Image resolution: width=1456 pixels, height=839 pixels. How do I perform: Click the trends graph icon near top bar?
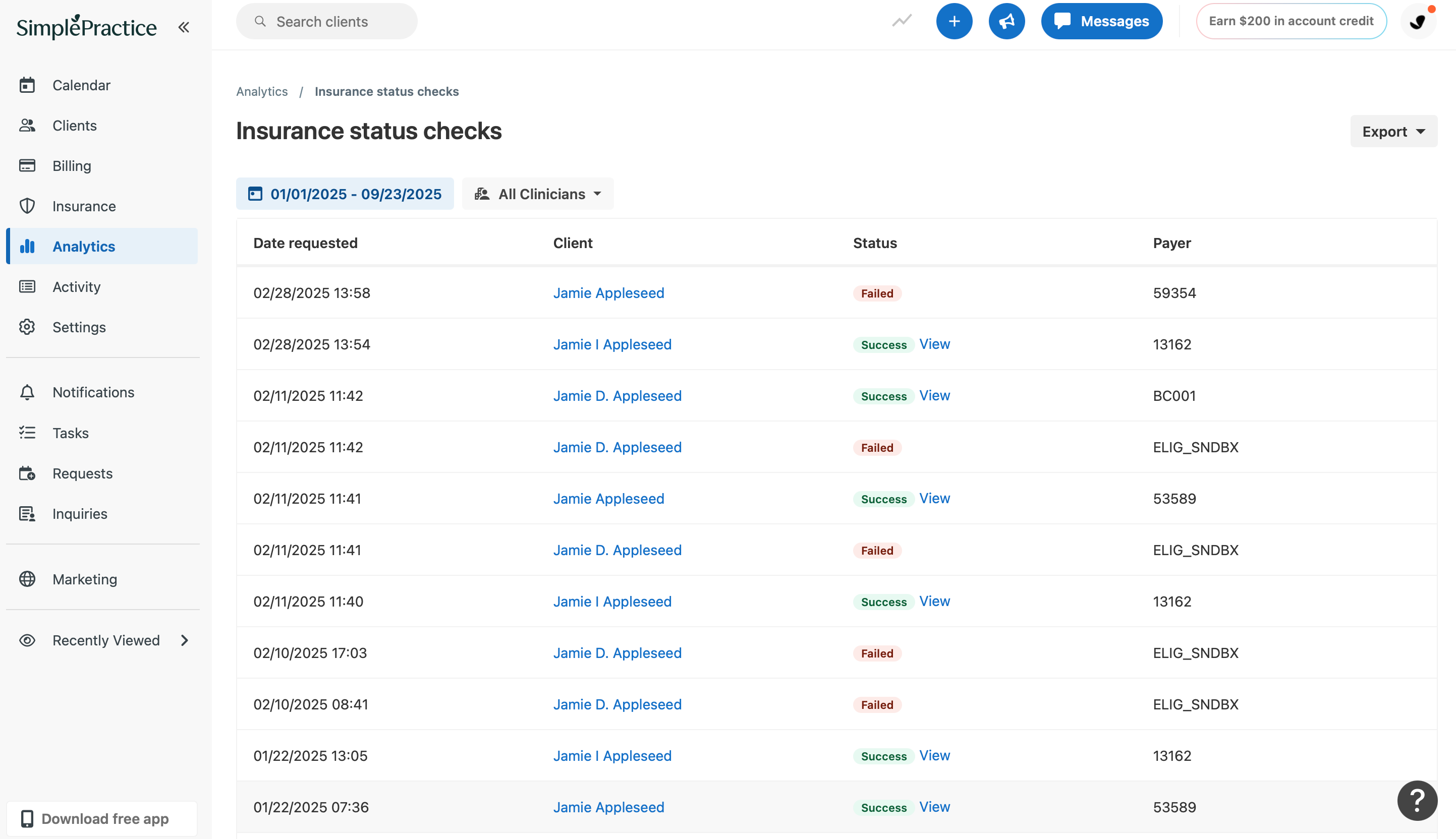pos(901,21)
